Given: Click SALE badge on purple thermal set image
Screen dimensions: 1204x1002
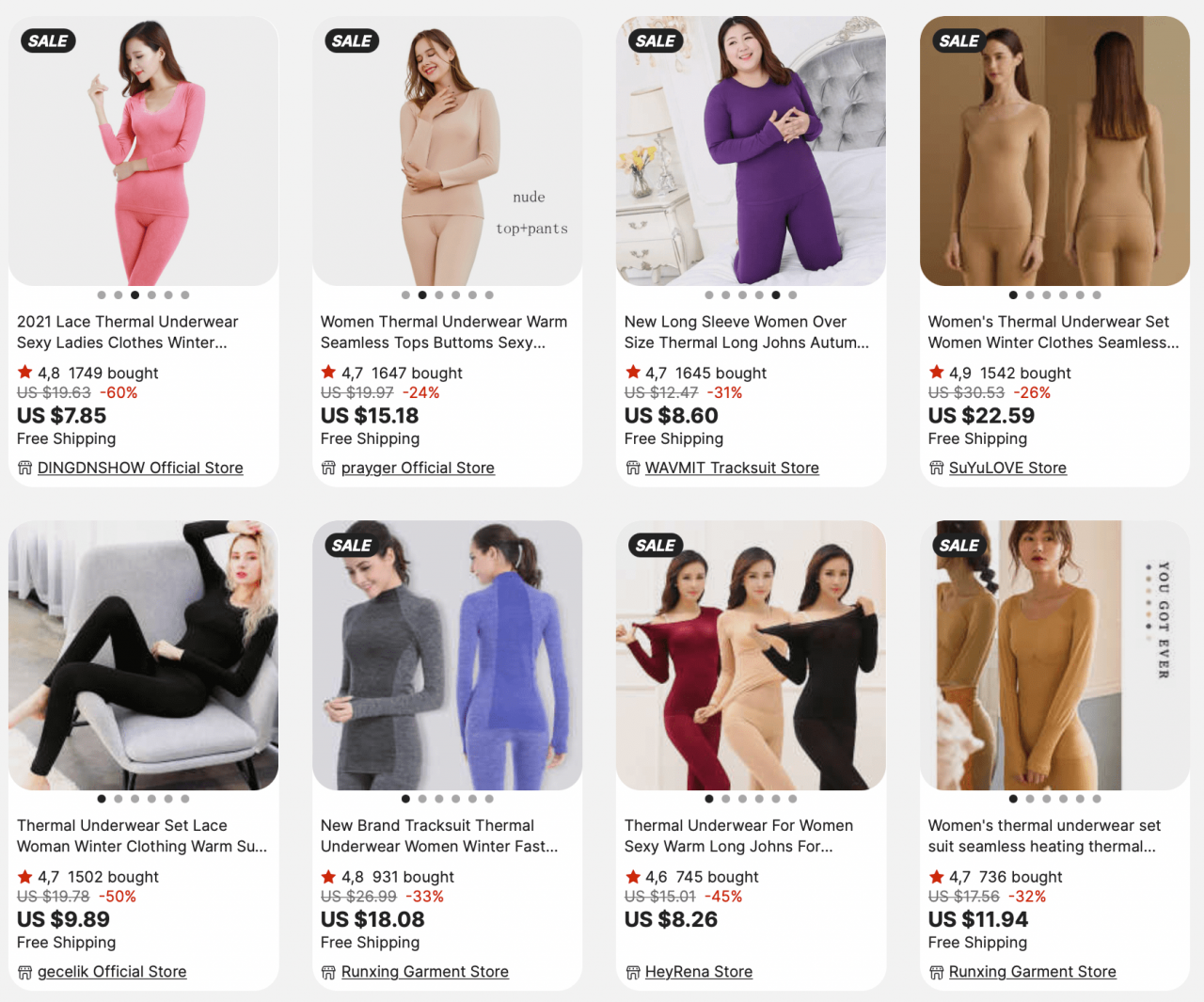Looking at the screenshot, I should [655, 40].
